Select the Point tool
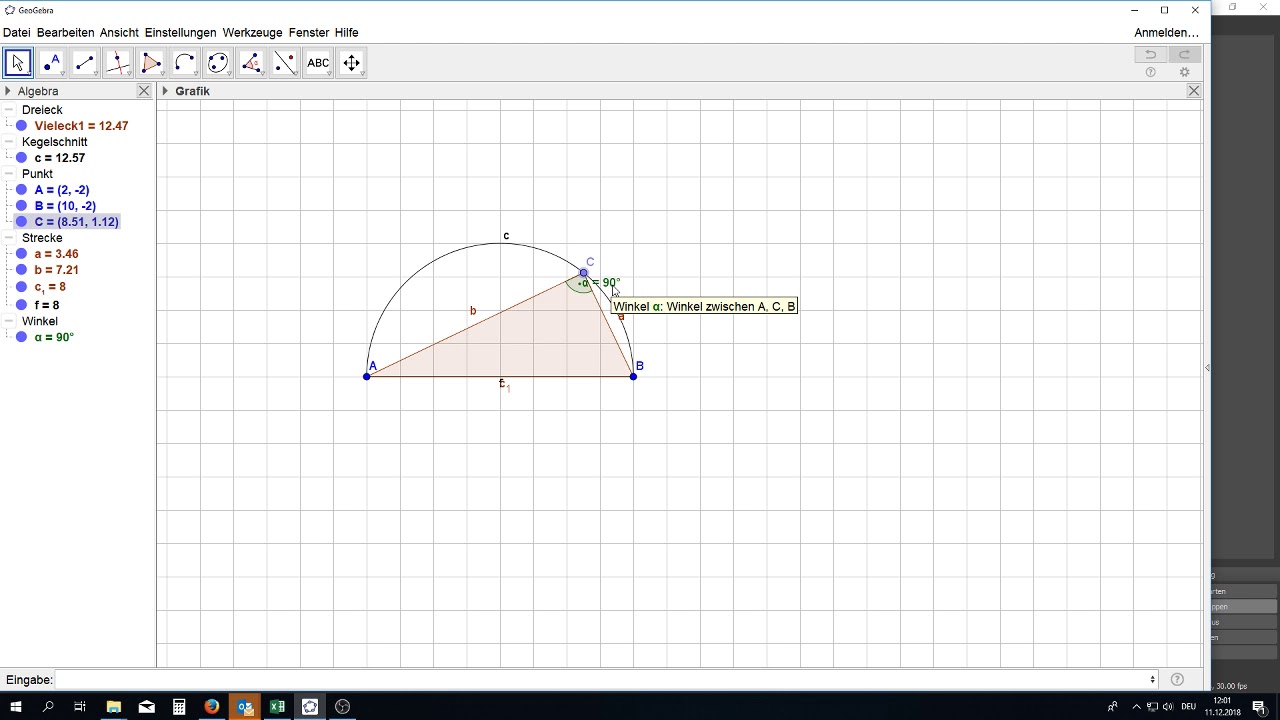This screenshot has height=720, width=1280. tap(51, 63)
